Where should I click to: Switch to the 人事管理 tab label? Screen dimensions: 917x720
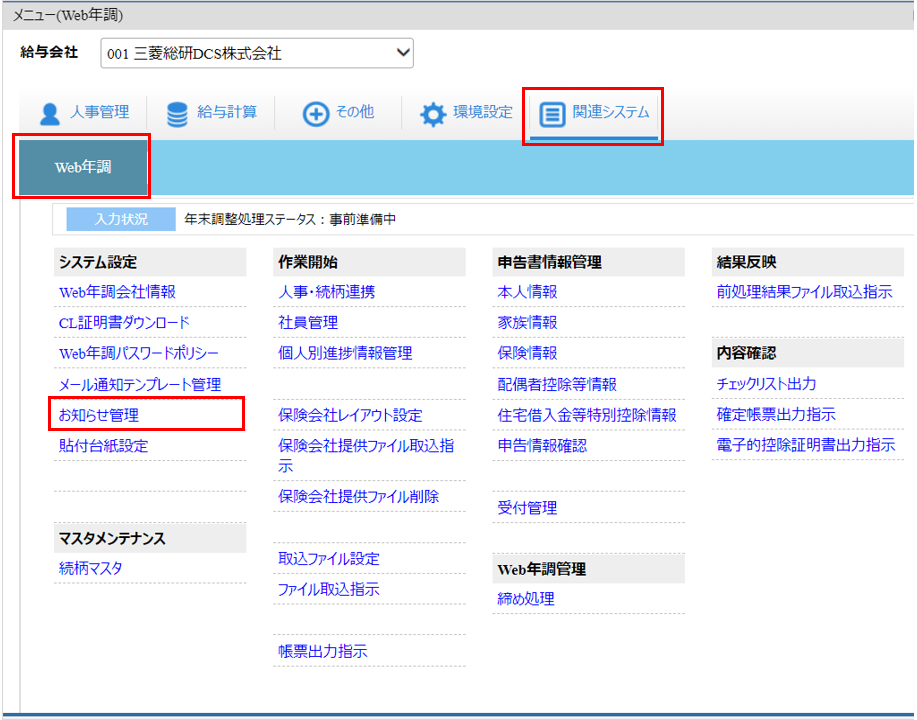tap(100, 112)
